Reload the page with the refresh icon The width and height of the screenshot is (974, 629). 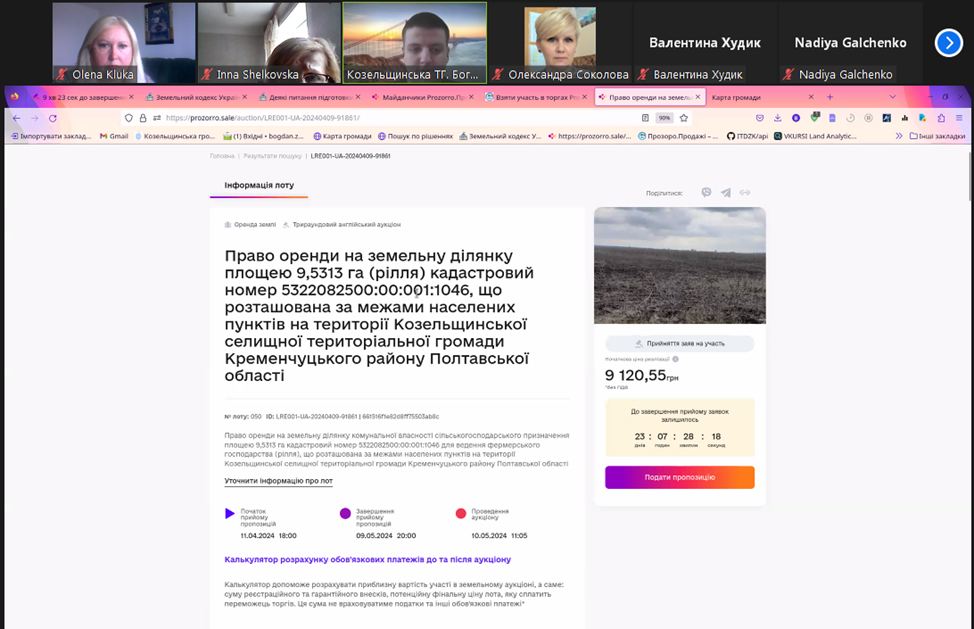tap(53, 118)
